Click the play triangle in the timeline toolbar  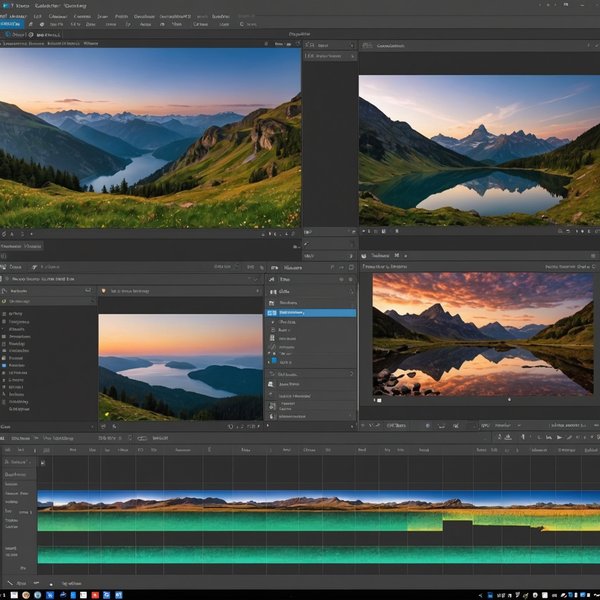tap(559, 437)
